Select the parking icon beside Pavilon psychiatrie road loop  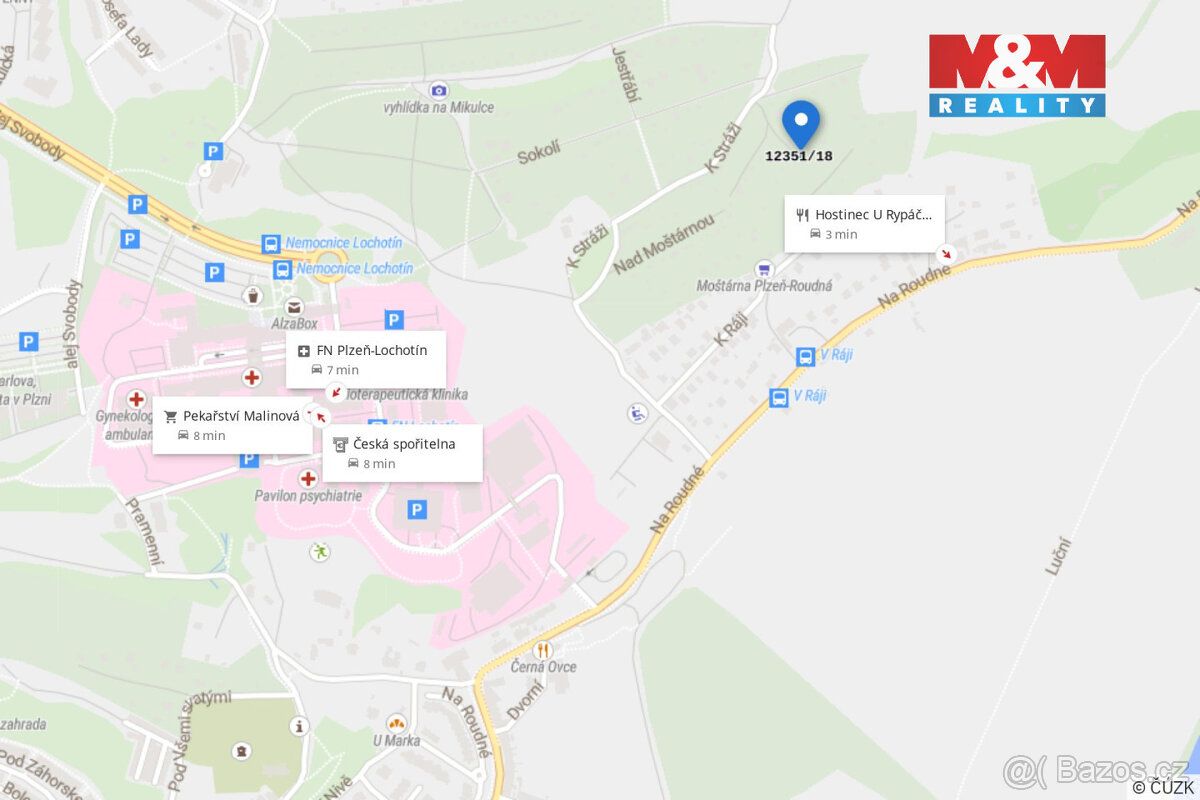click(417, 510)
